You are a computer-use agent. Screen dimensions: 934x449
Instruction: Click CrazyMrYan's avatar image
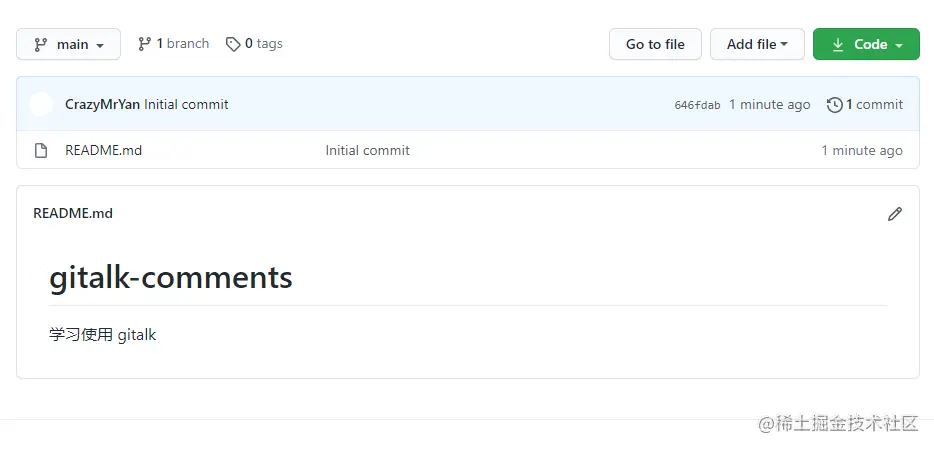coord(41,104)
